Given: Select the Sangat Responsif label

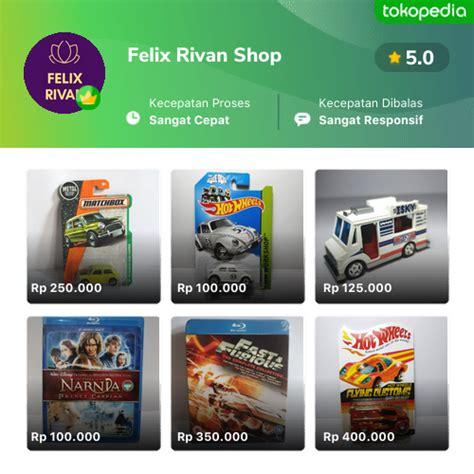Looking at the screenshot, I should tap(371, 120).
